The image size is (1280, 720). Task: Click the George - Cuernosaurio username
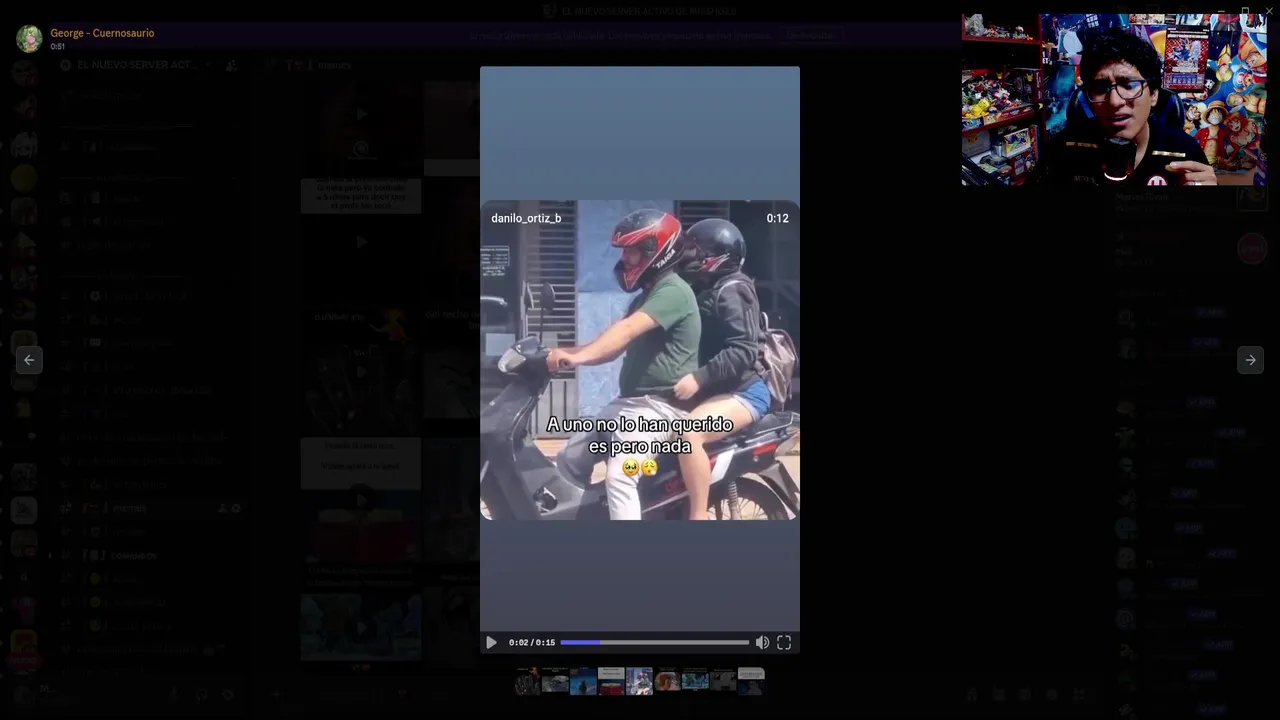[x=102, y=33]
